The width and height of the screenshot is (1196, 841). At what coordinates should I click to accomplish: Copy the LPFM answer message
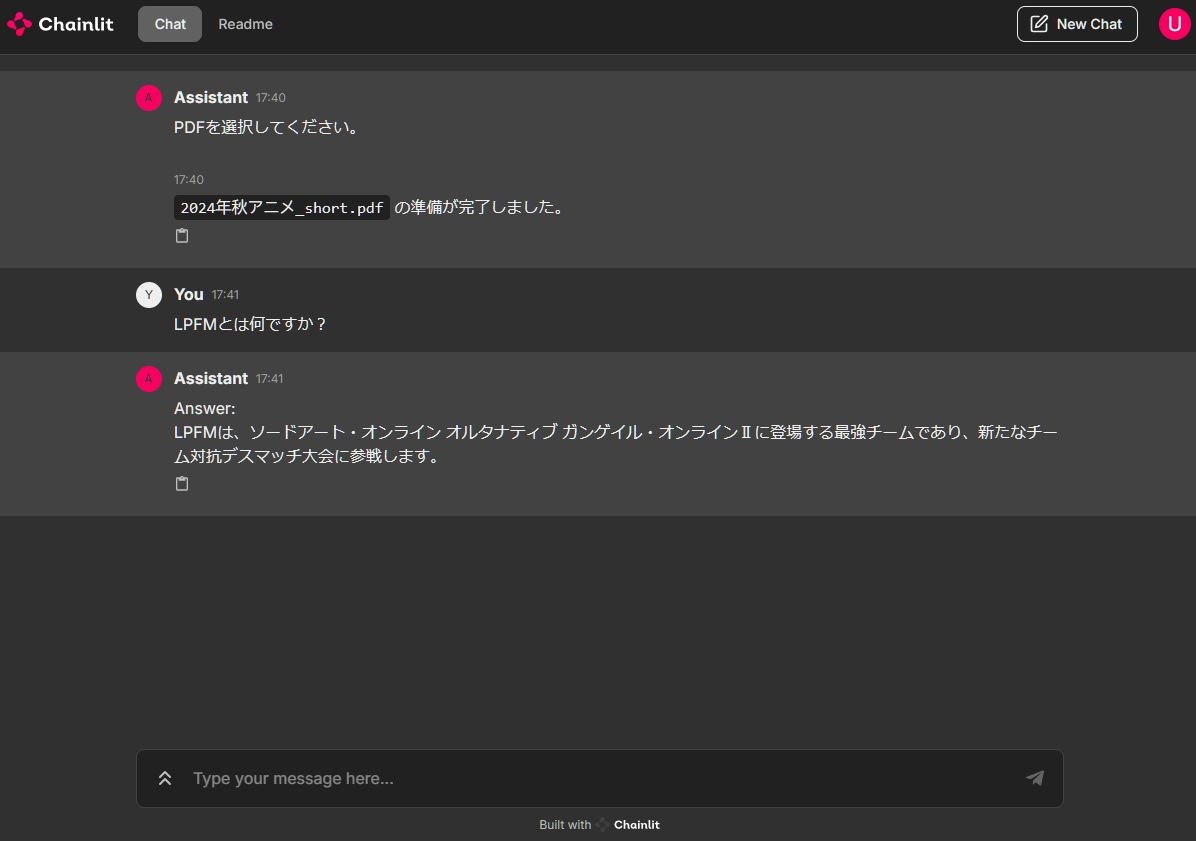coord(182,483)
